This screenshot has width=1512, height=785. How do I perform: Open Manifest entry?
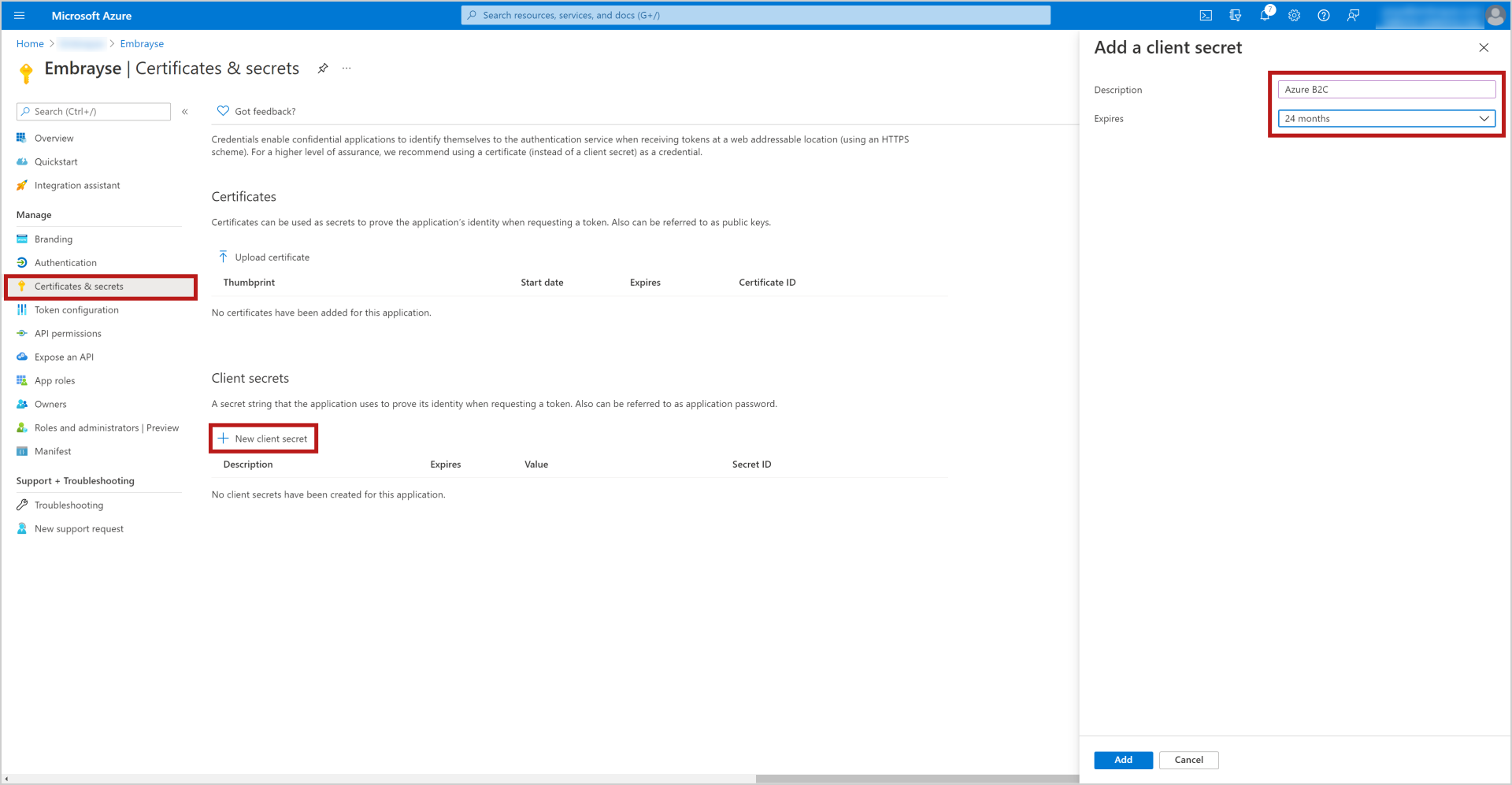coord(53,452)
